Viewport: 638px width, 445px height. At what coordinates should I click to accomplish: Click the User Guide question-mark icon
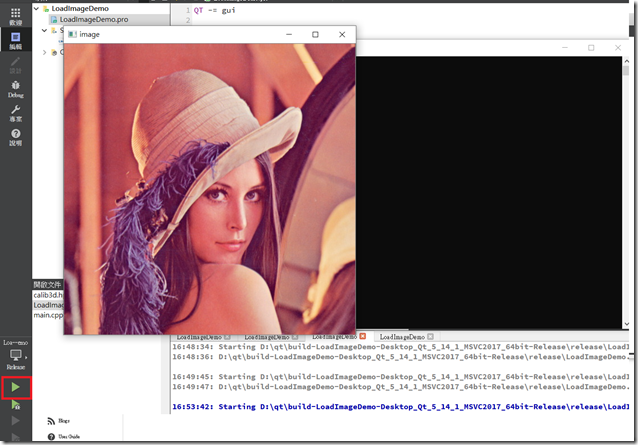click(51, 436)
